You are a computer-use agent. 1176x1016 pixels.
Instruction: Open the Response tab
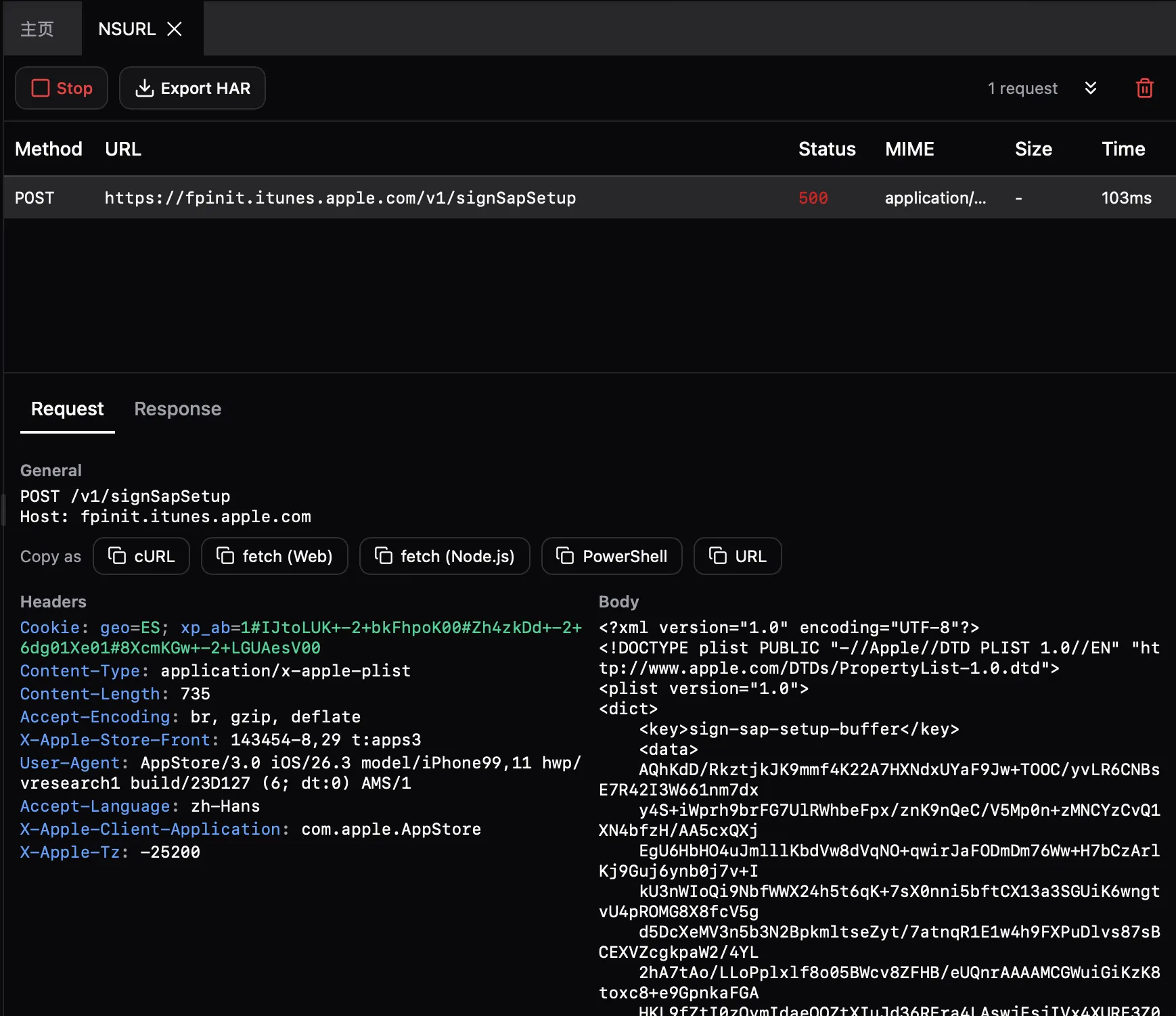(177, 409)
